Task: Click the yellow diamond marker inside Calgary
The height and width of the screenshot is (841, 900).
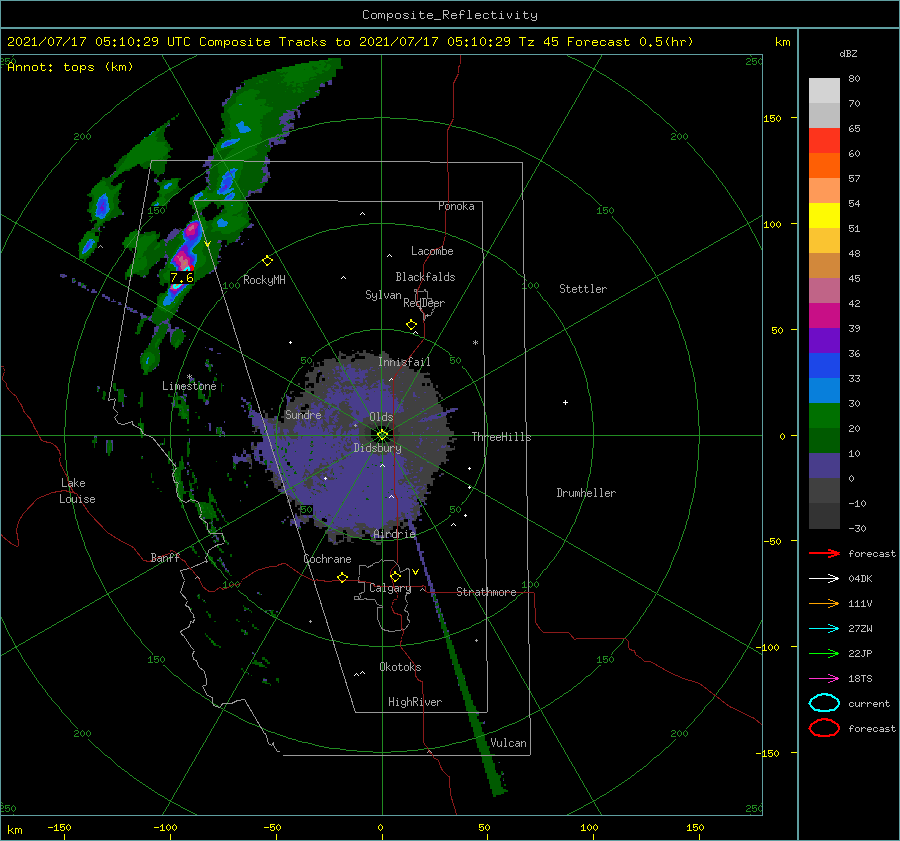Action: [x=395, y=576]
